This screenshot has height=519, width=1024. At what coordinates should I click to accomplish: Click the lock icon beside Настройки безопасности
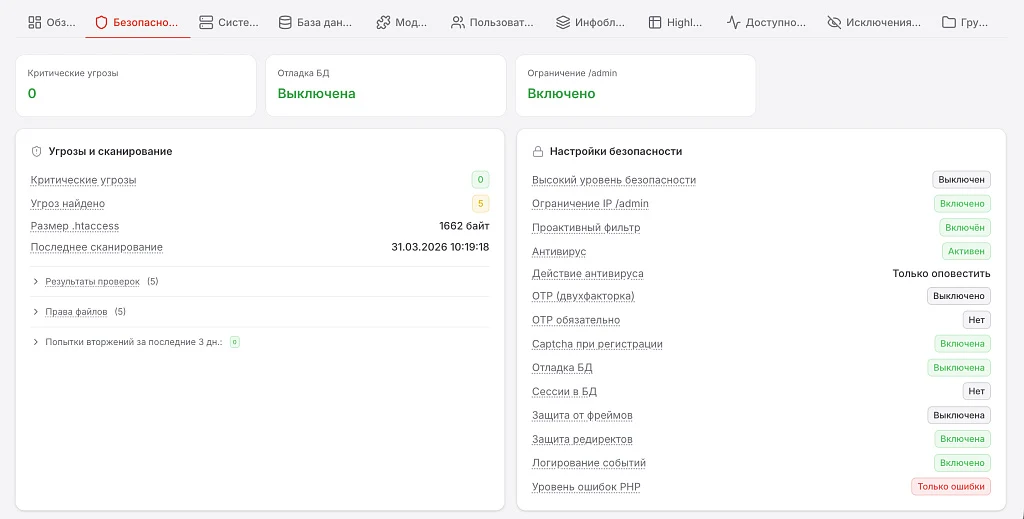pos(538,151)
